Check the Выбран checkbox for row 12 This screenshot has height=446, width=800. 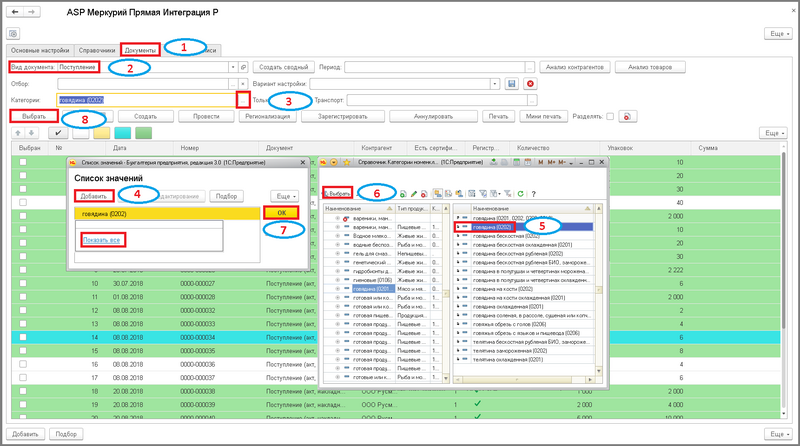click(x=23, y=310)
